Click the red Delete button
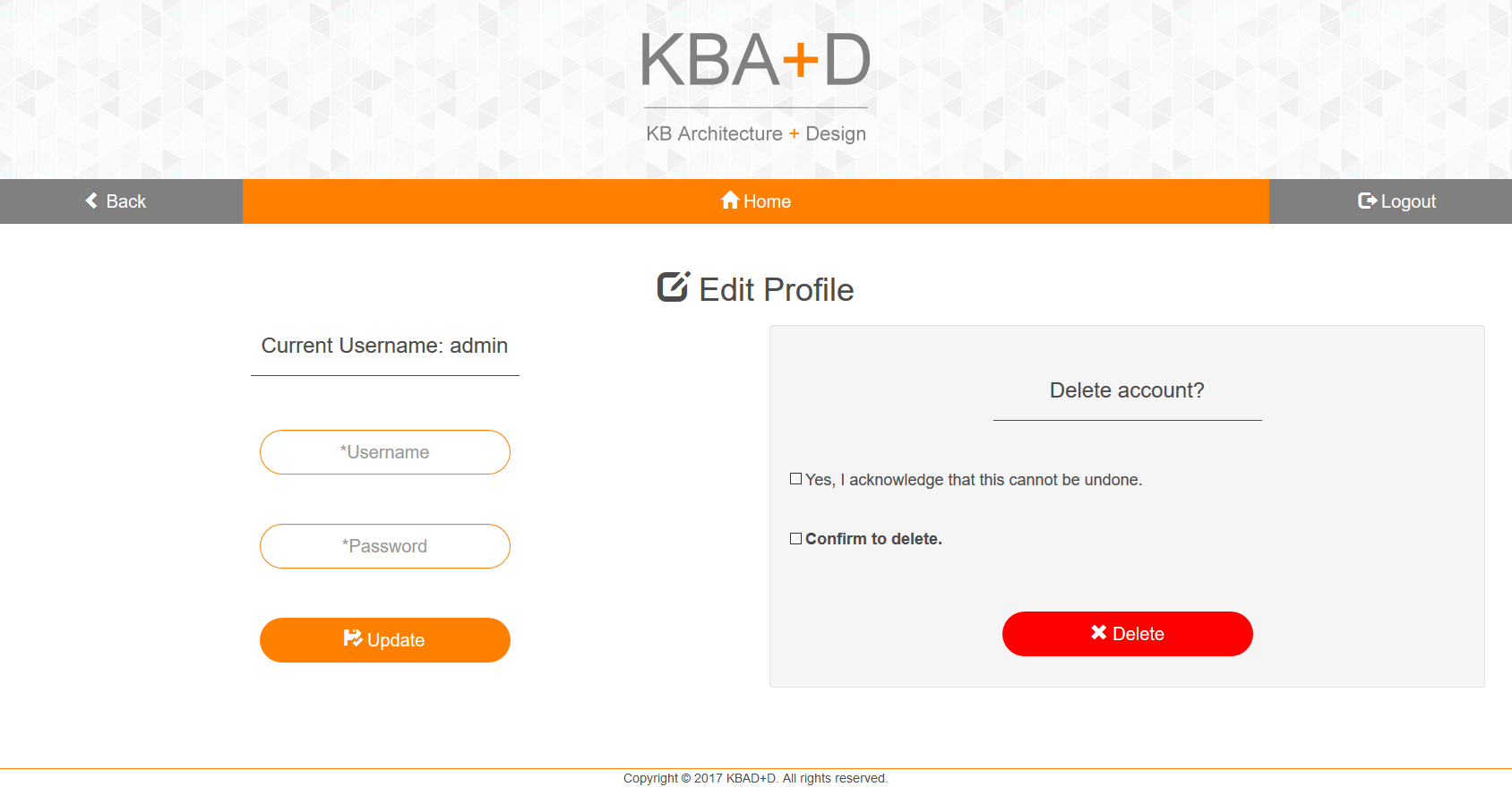The width and height of the screenshot is (1512, 787). pos(1128,634)
